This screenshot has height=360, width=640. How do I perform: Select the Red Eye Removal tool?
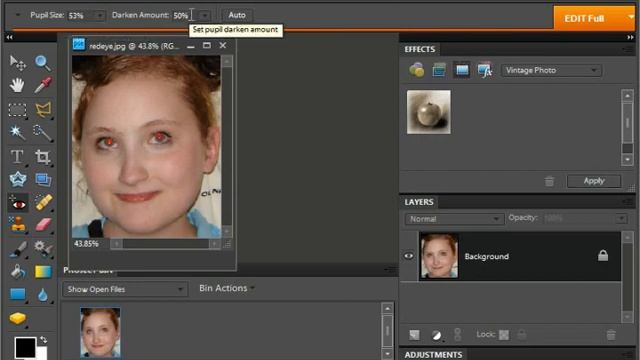pyautogui.click(x=18, y=202)
